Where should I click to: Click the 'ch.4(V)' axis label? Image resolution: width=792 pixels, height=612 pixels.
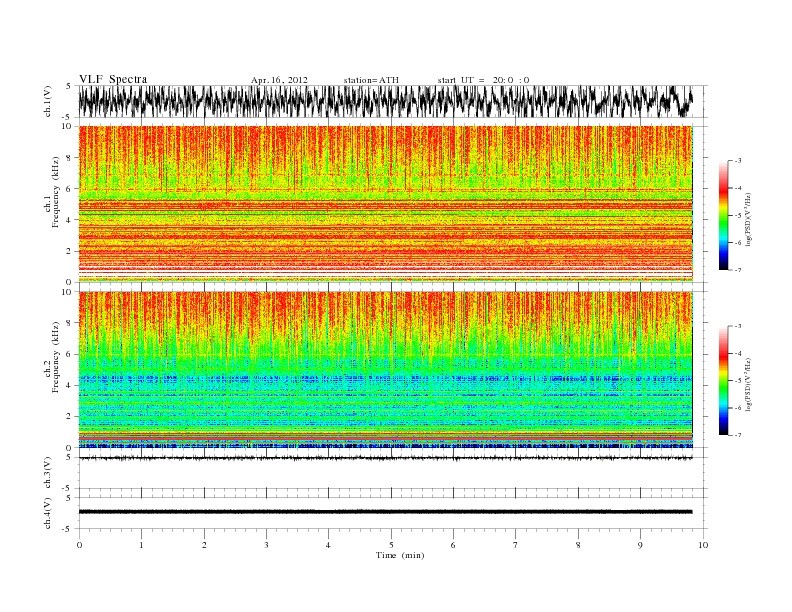click(x=48, y=513)
